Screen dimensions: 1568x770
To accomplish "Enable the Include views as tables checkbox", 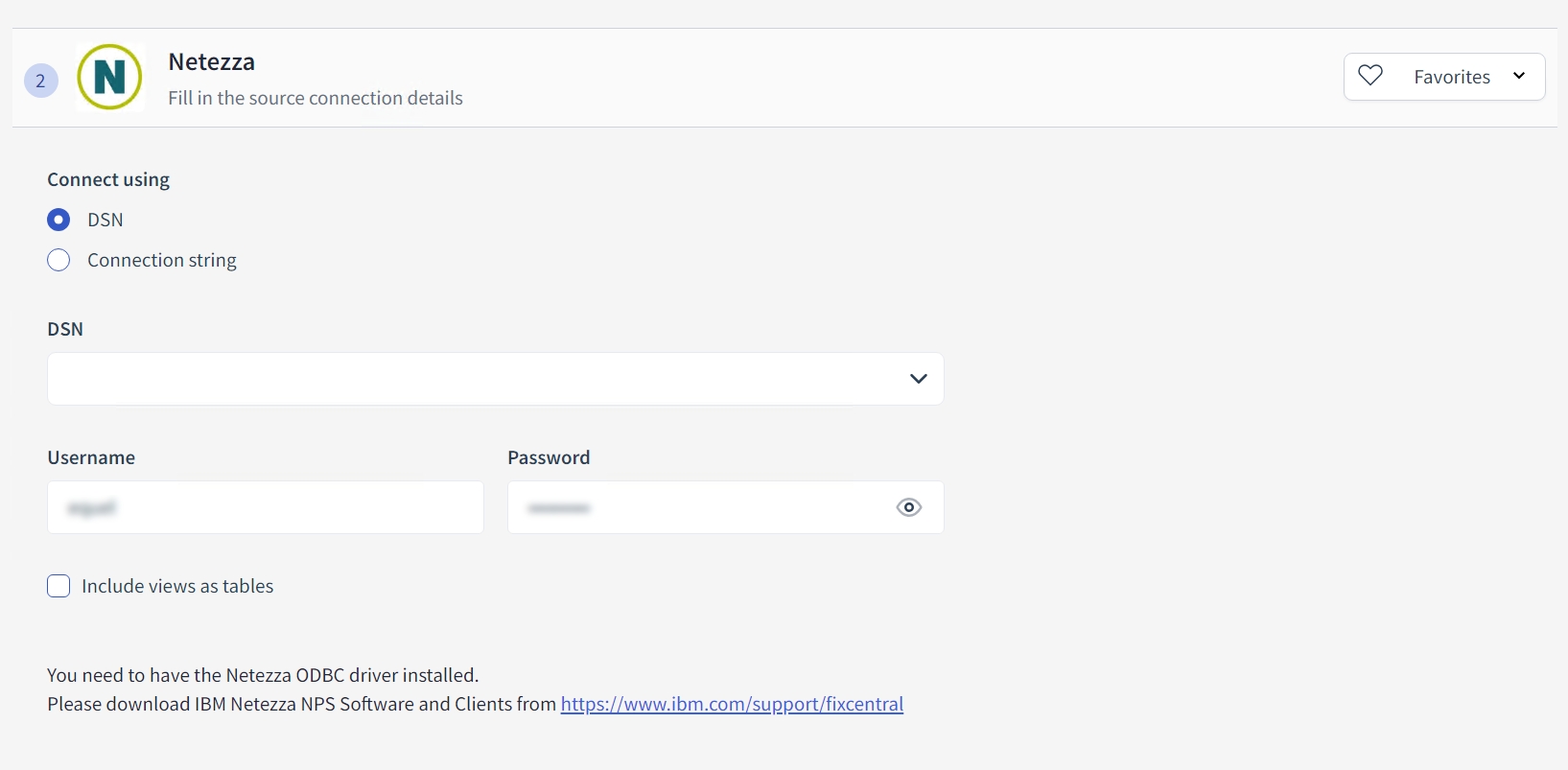I will [x=59, y=586].
